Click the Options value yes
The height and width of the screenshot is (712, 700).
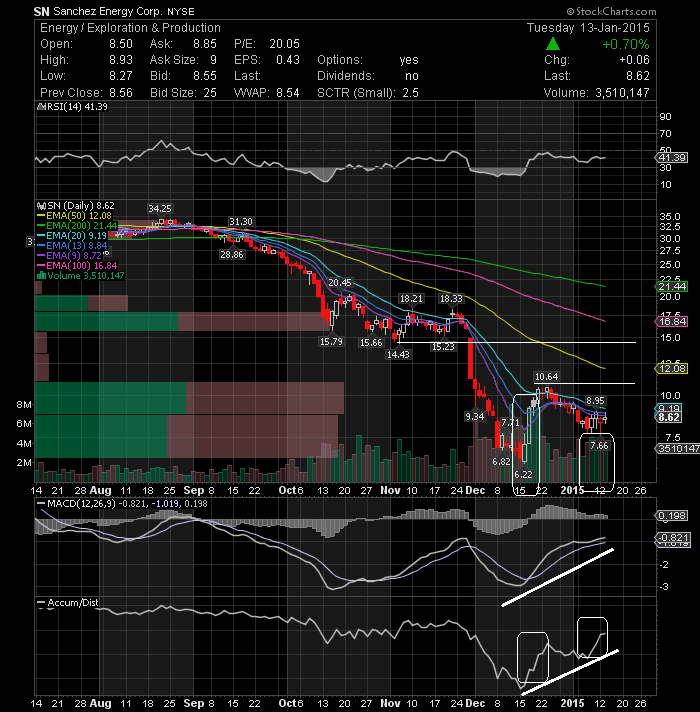pyautogui.click(x=409, y=60)
